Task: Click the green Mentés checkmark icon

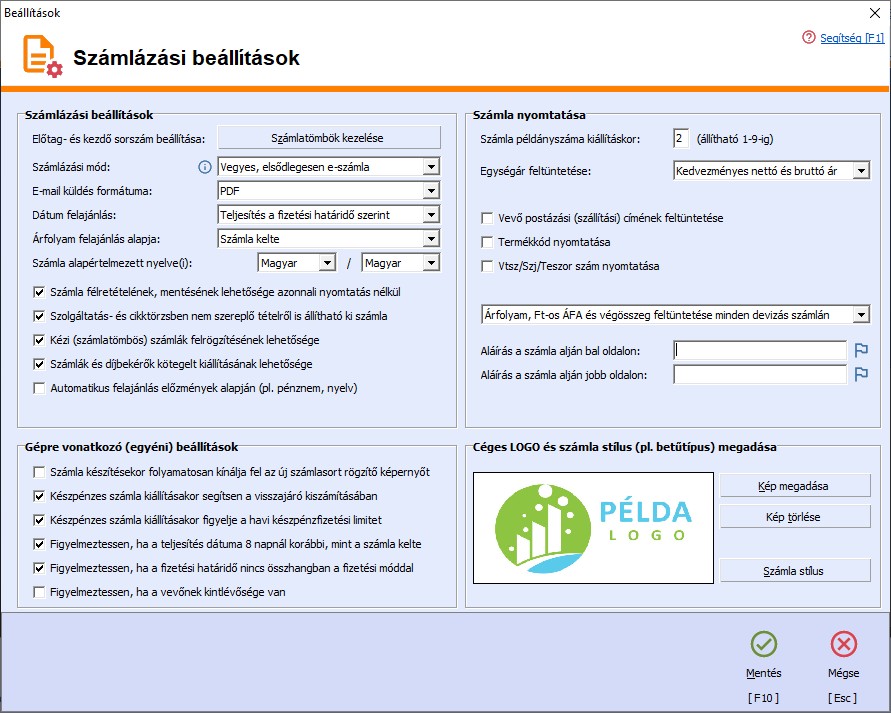Action: 764,643
